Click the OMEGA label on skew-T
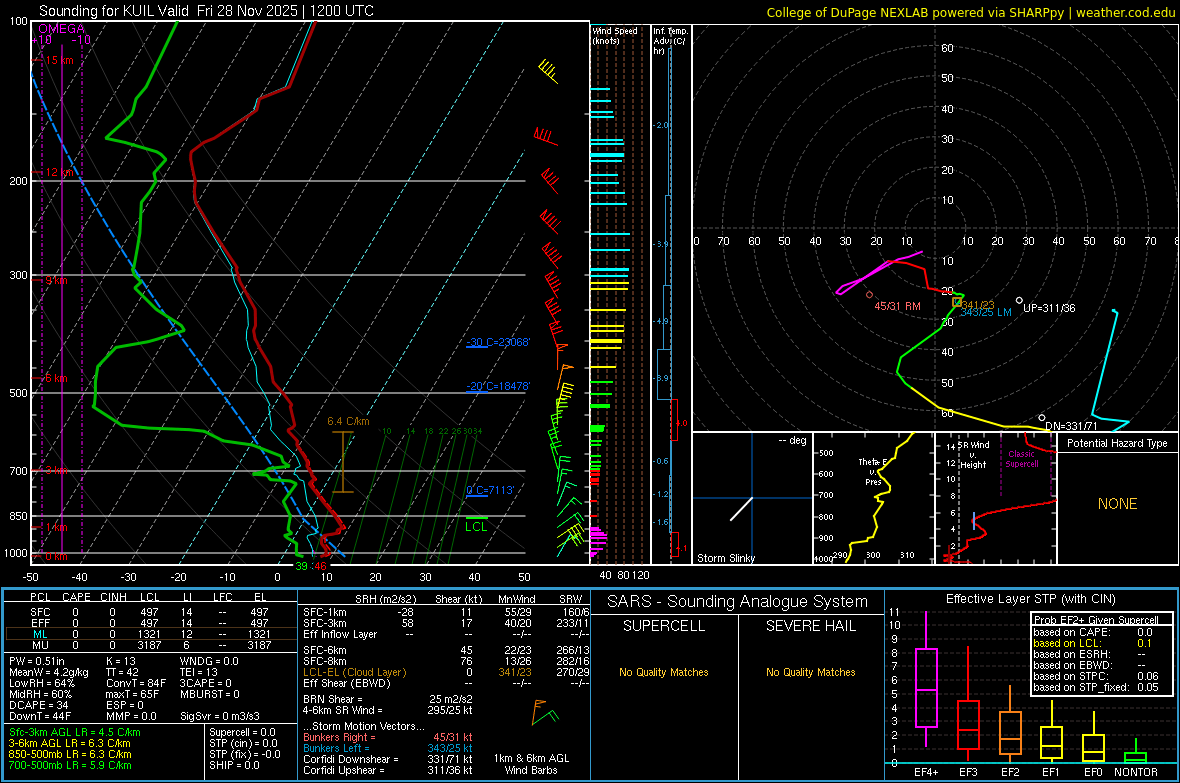1180x783 pixels. tap(61, 29)
